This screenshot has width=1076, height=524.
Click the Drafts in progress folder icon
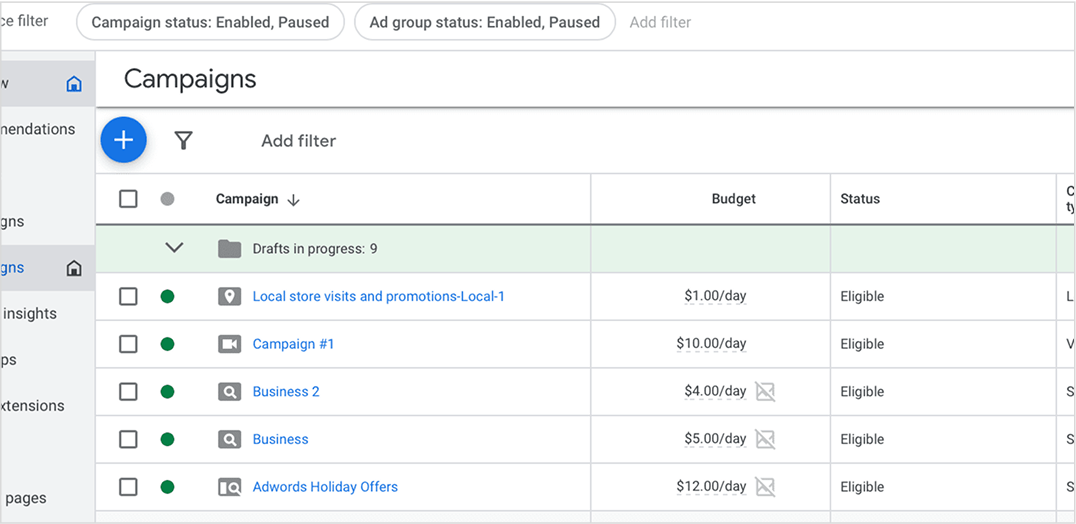(230, 249)
